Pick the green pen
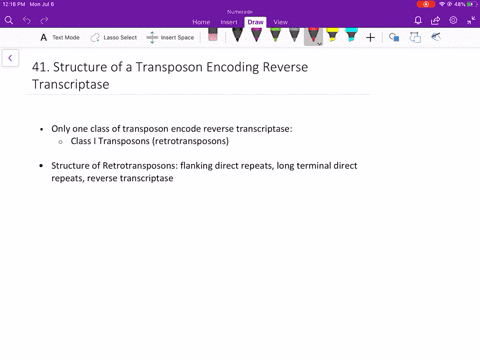The image size is (480, 360). pyautogui.click(x=275, y=35)
